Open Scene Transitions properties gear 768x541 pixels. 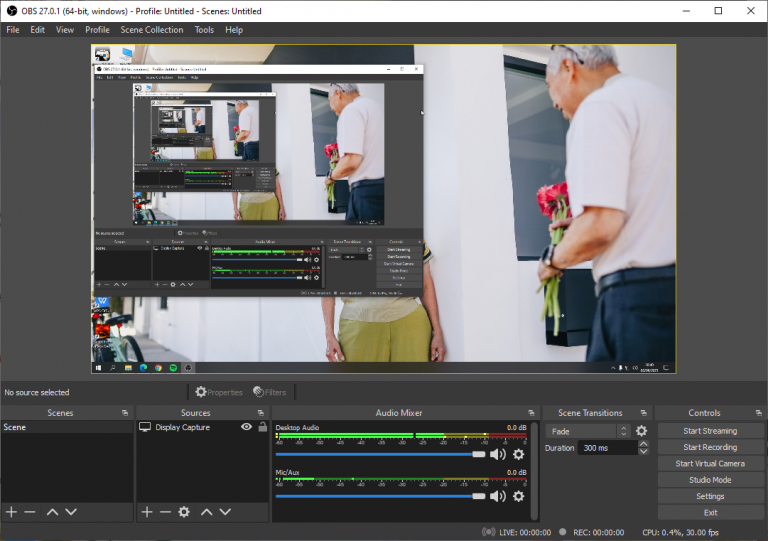[x=641, y=431]
